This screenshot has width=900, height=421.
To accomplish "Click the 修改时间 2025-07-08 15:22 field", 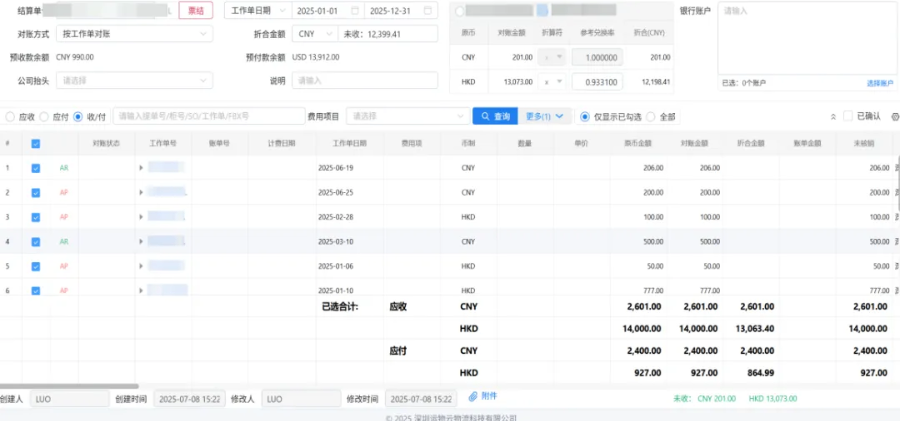I will point(421,399).
